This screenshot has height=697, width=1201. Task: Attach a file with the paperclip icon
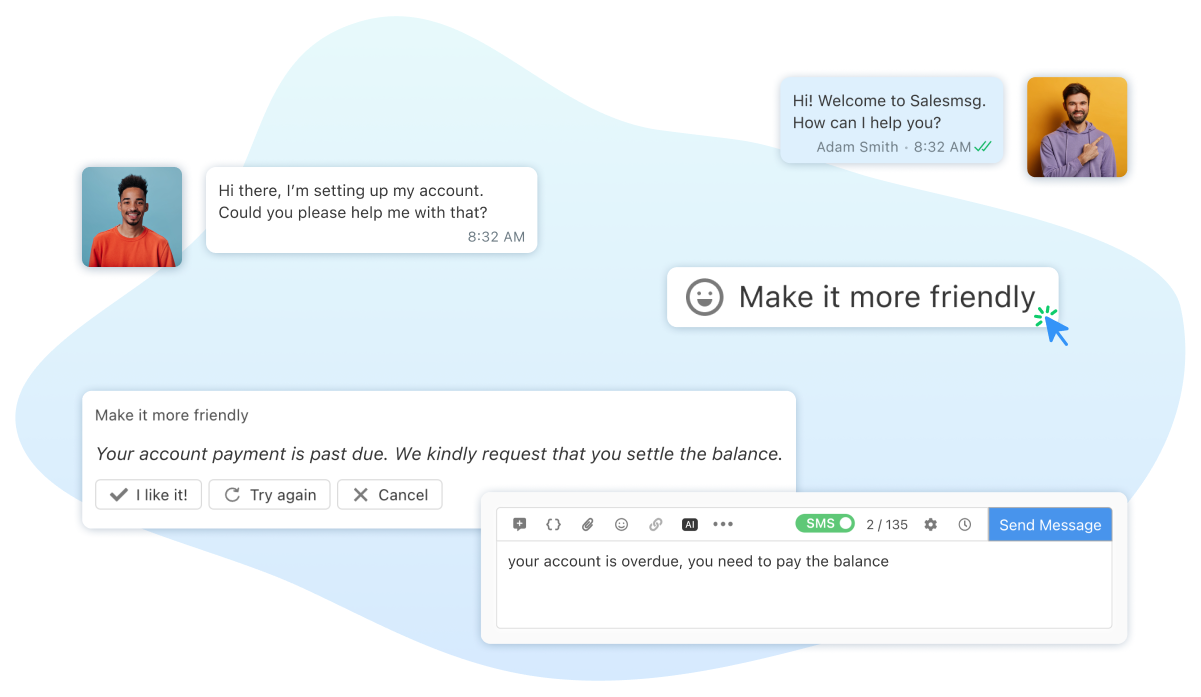pos(588,524)
